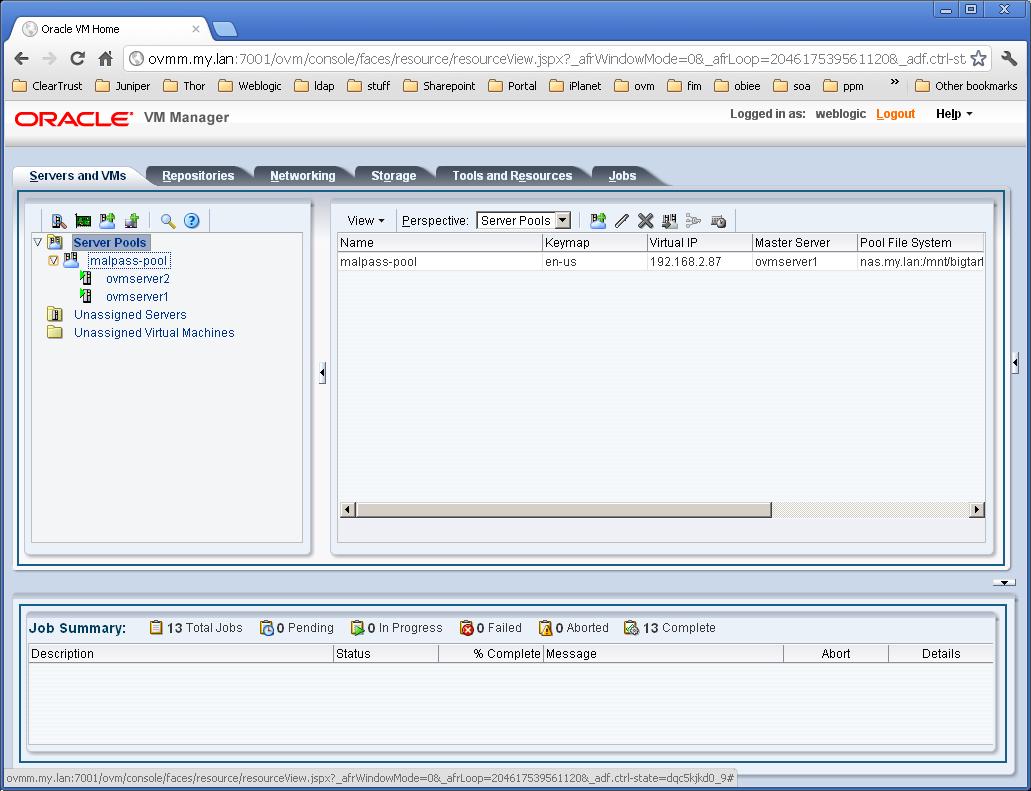Open the Chrome wrench settings menu
Image resolution: width=1031 pixels, height=791 pixels.
(1009, 59)
